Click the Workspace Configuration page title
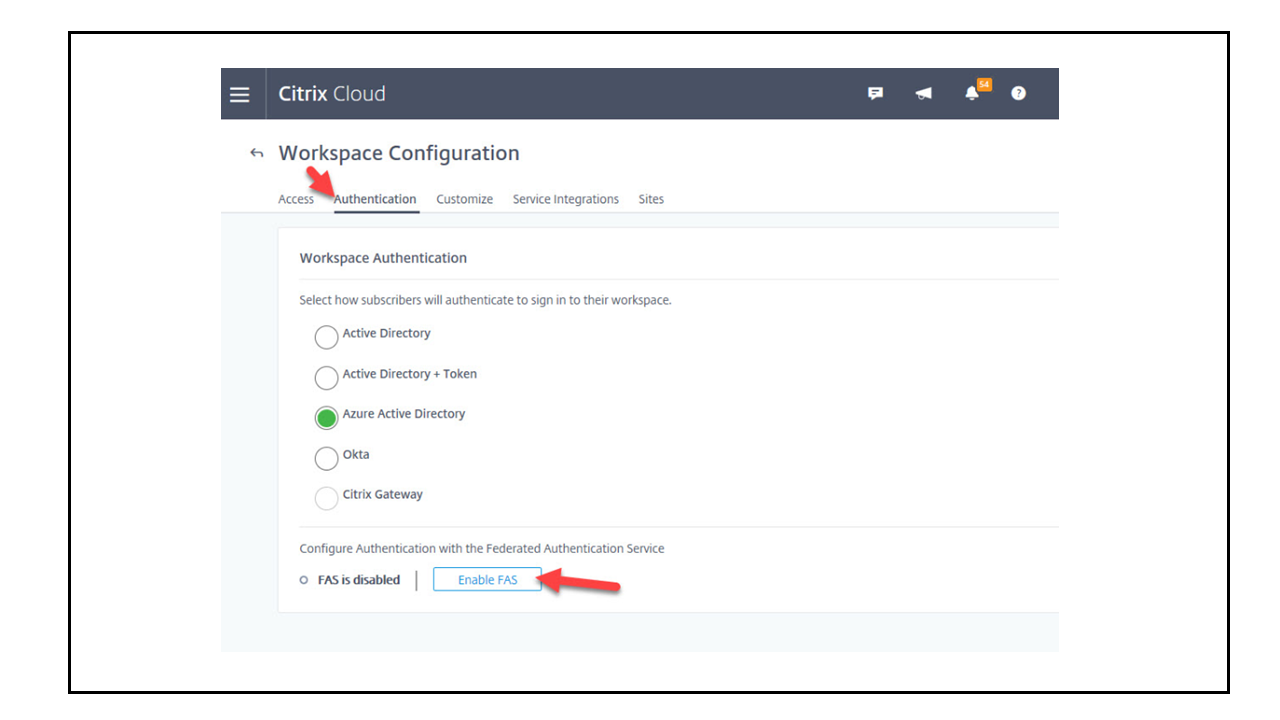 click(x=399, y=153)
